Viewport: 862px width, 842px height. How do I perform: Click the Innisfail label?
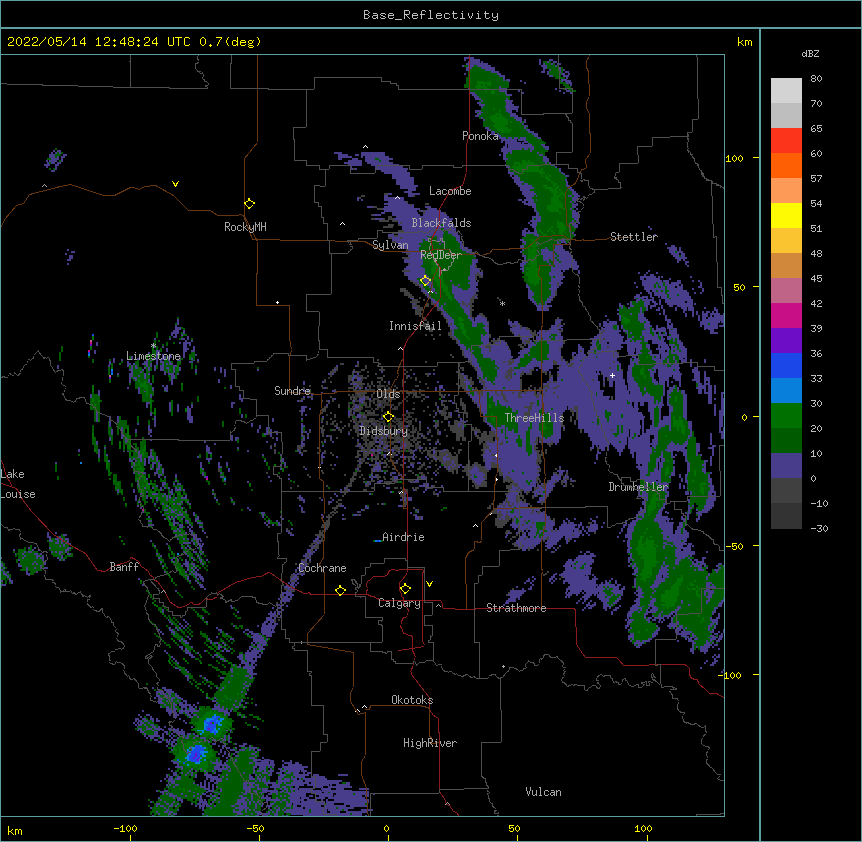415,326
